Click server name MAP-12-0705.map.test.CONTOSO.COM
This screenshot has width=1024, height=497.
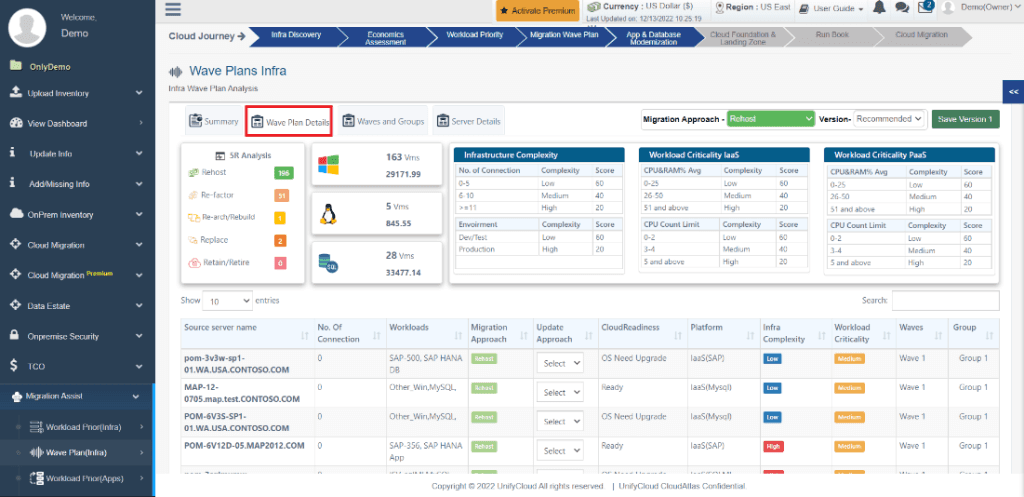[242, 393]
